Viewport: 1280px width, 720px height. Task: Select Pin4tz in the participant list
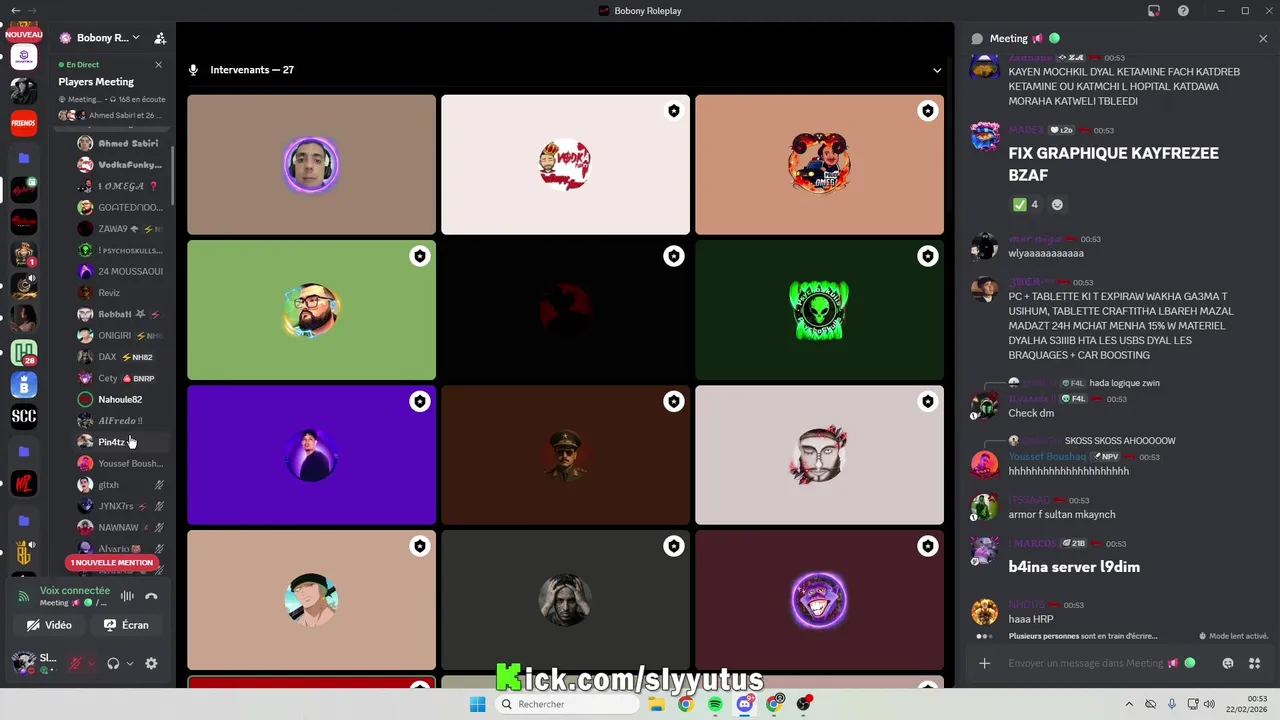[120, 442]
